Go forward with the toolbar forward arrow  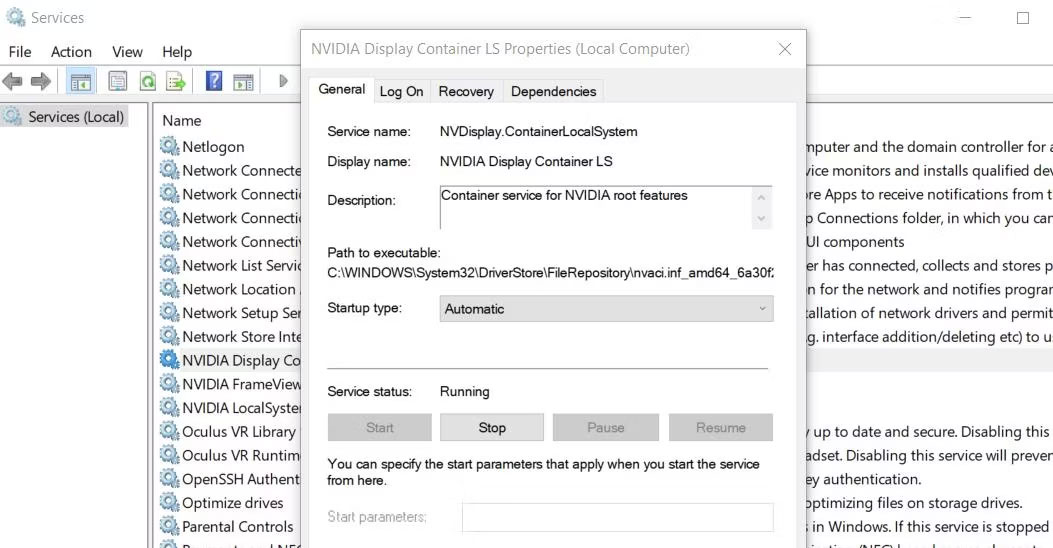coord(41,82)
